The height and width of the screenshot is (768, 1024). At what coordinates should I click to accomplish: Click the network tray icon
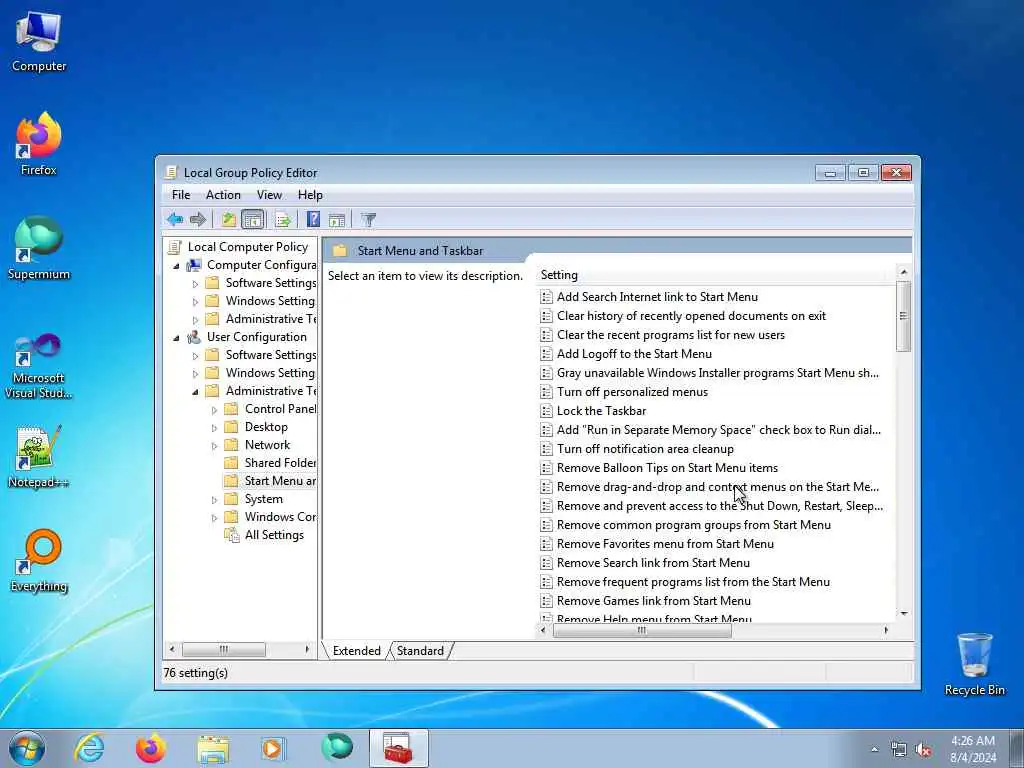tap(899, 750)
